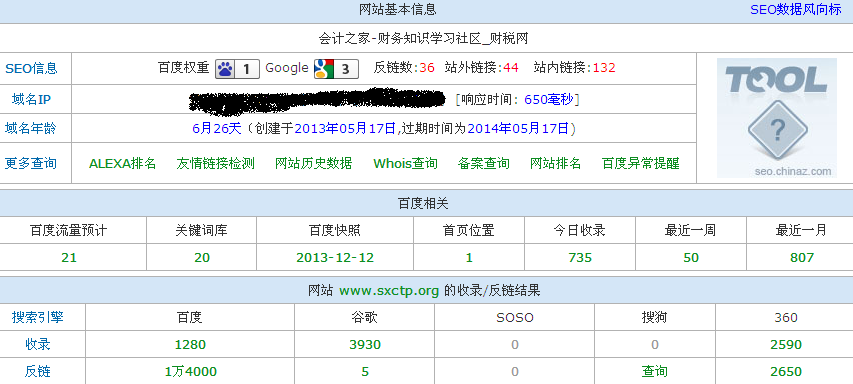853x384 pixels.
Task: Click the 今日收录 value 735
Action: click(x=580, y=258)
